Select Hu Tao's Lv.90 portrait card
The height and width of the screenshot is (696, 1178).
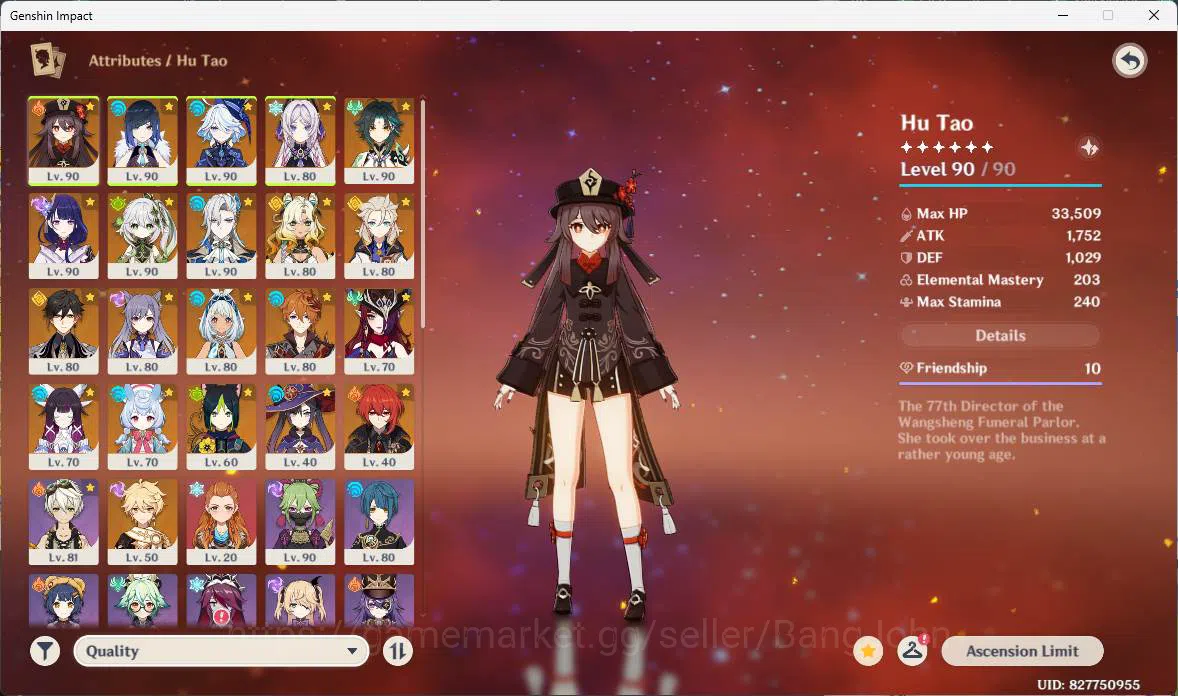(63, 141)
